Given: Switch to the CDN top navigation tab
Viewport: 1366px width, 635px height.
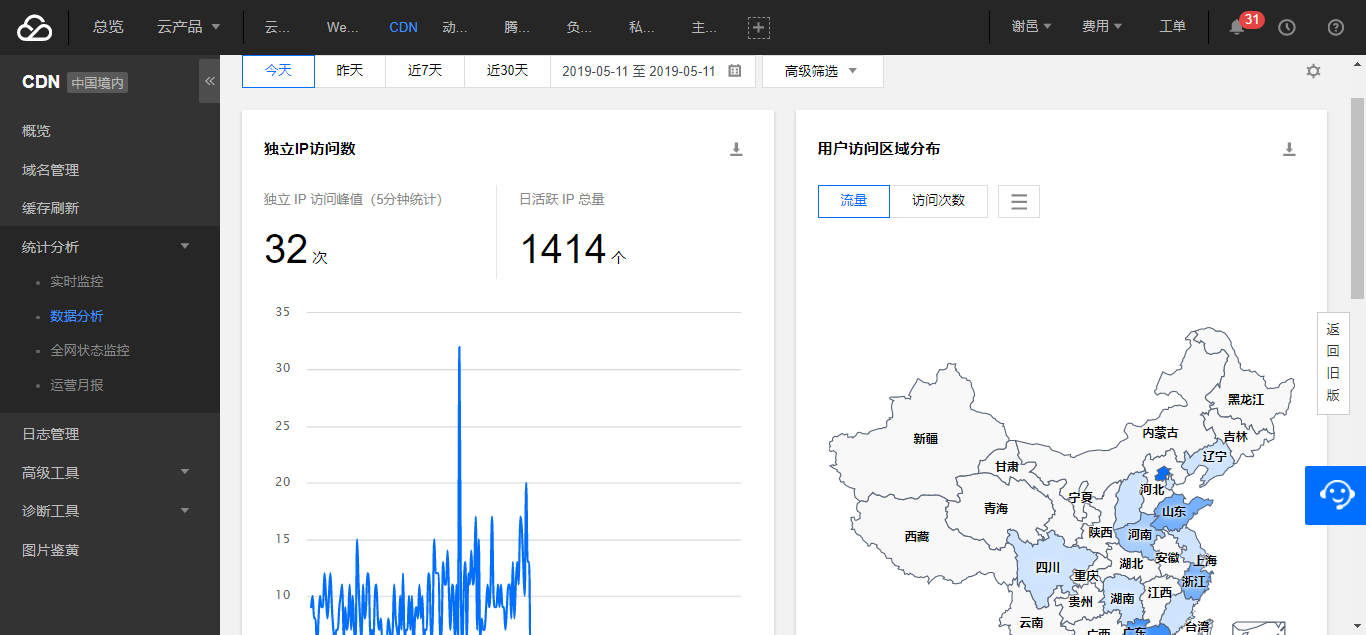Looking at the screenshot, I should [404, 27].
